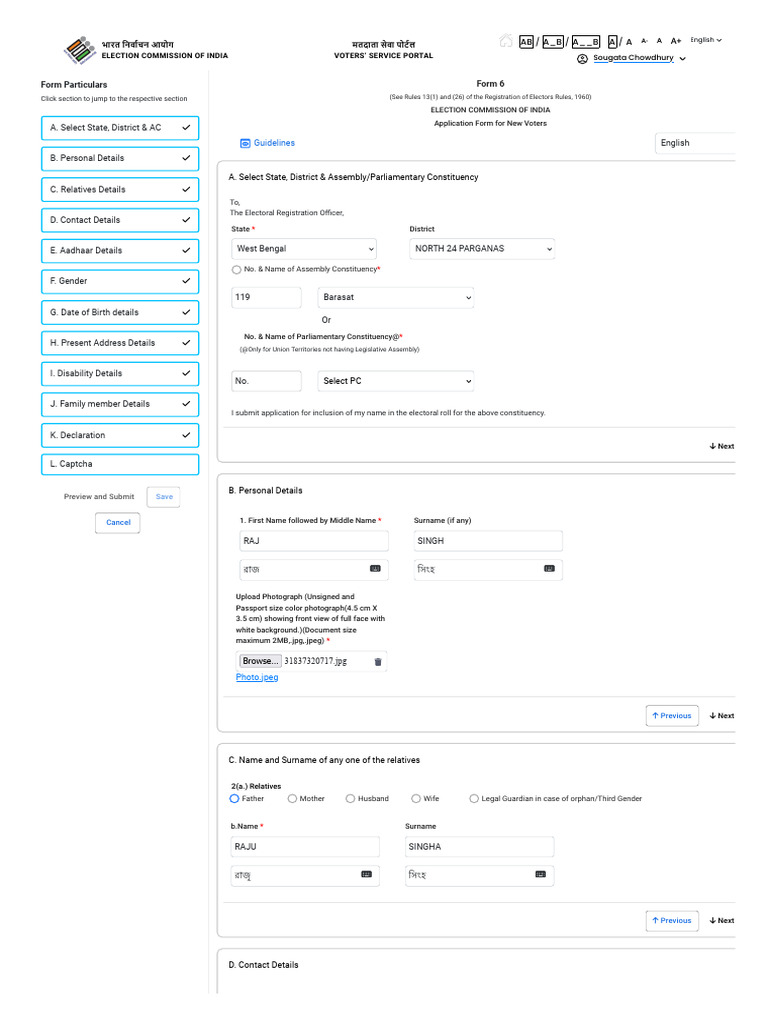Open keyboard for relative surname regional field
The image size is (768, 1024).
[x=541, y=874]
